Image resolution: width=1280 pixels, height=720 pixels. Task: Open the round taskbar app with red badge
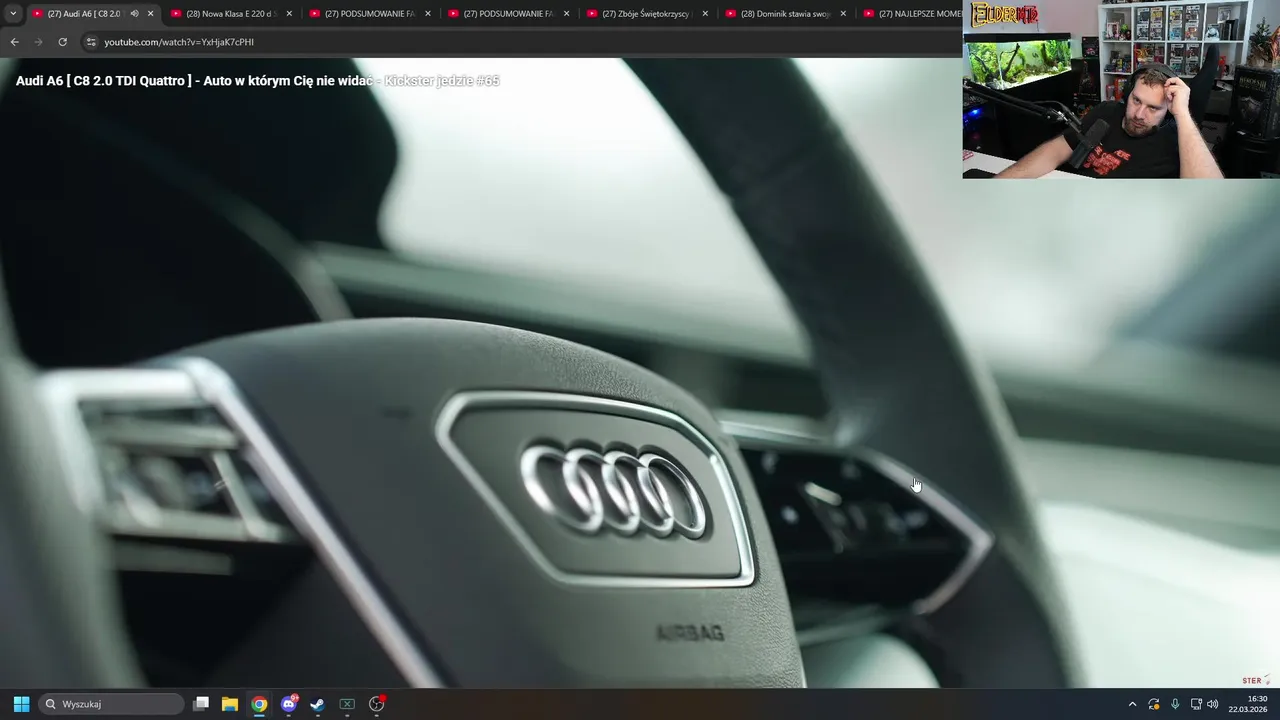pos(377,704)
